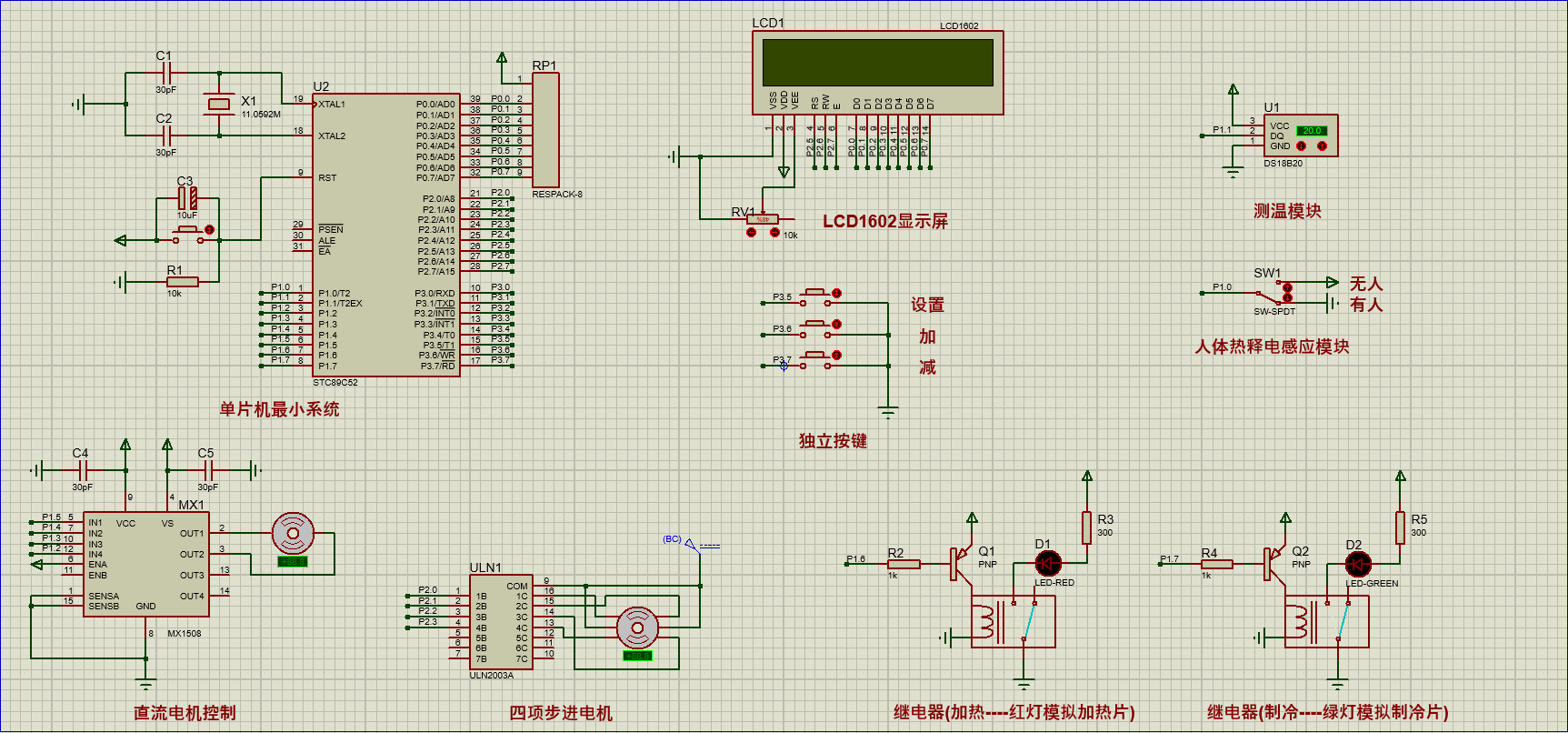Click the LCD1602显示屏 label
1568x733 pixels.
click(885, 221)
